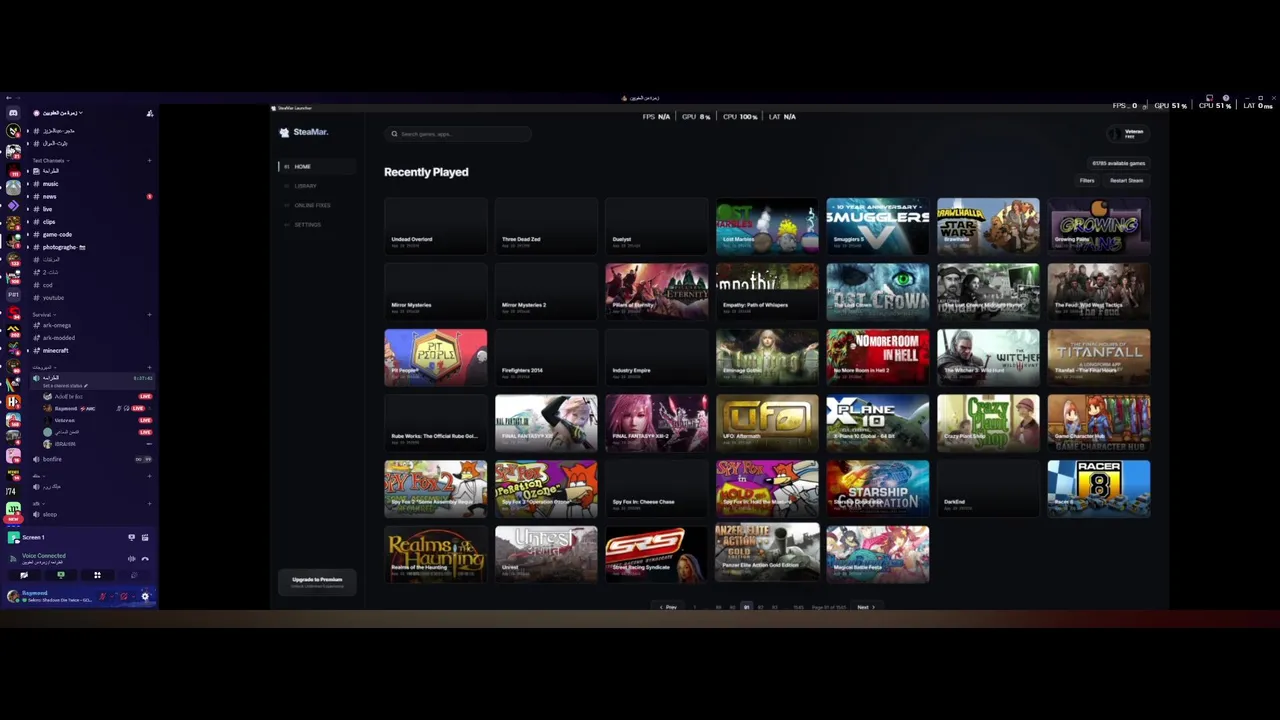Open Discord user settings gear
Viewport: 1280px width, 720px height.
[x=145, y=597]
